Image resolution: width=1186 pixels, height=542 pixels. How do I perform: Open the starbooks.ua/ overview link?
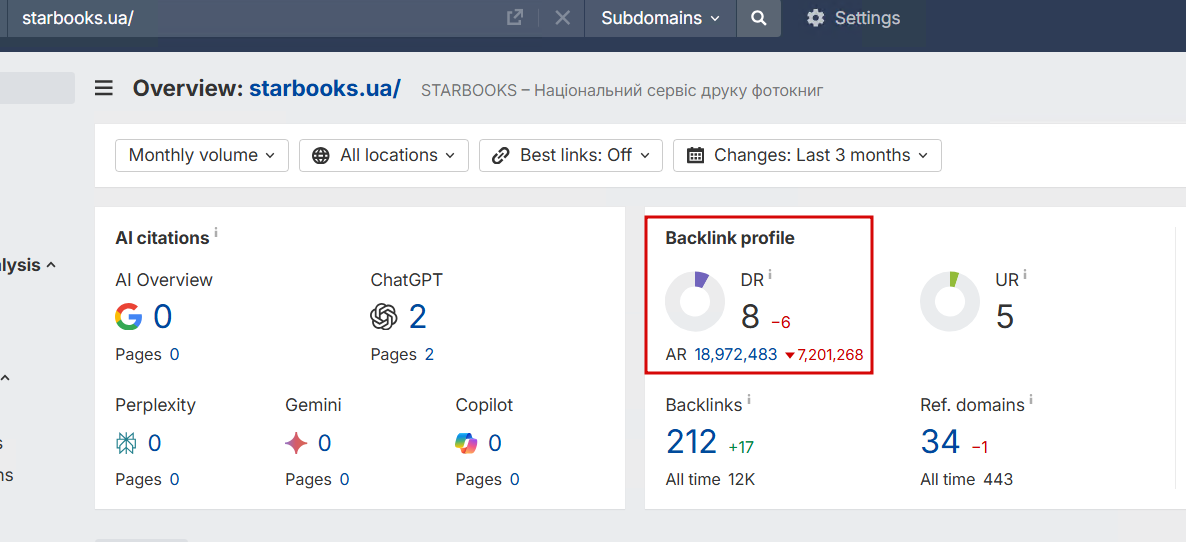[x=325, y=88]
